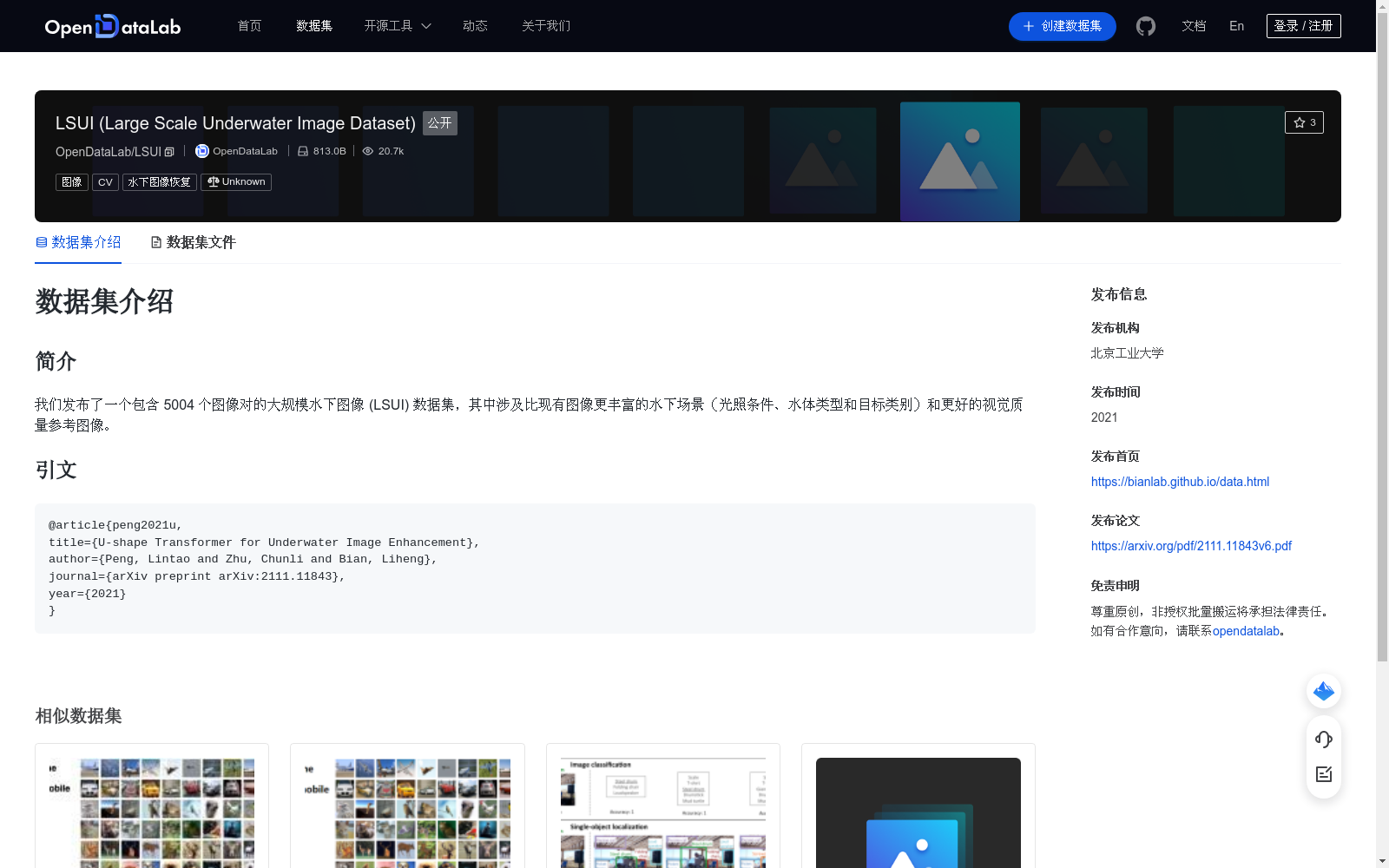Image resolution: width=1389 pixels, height=868 pixels.
Task: Open 数据集 in the navigation menu
Action: pyautogui.click(x=313, y=26)
